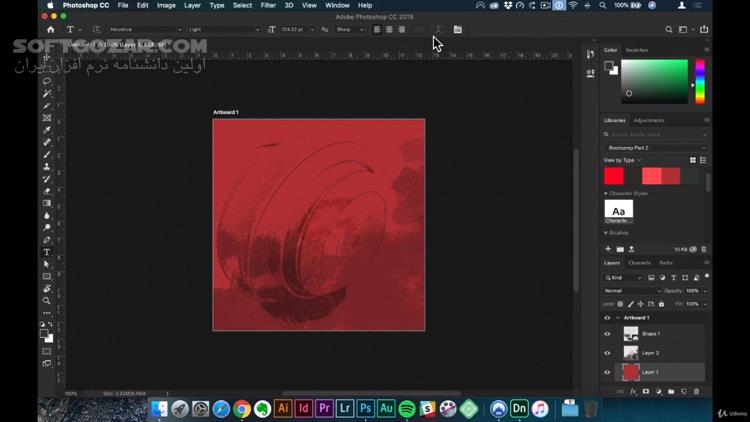
Task: Toggle lock position
Action: pos(640,304)
